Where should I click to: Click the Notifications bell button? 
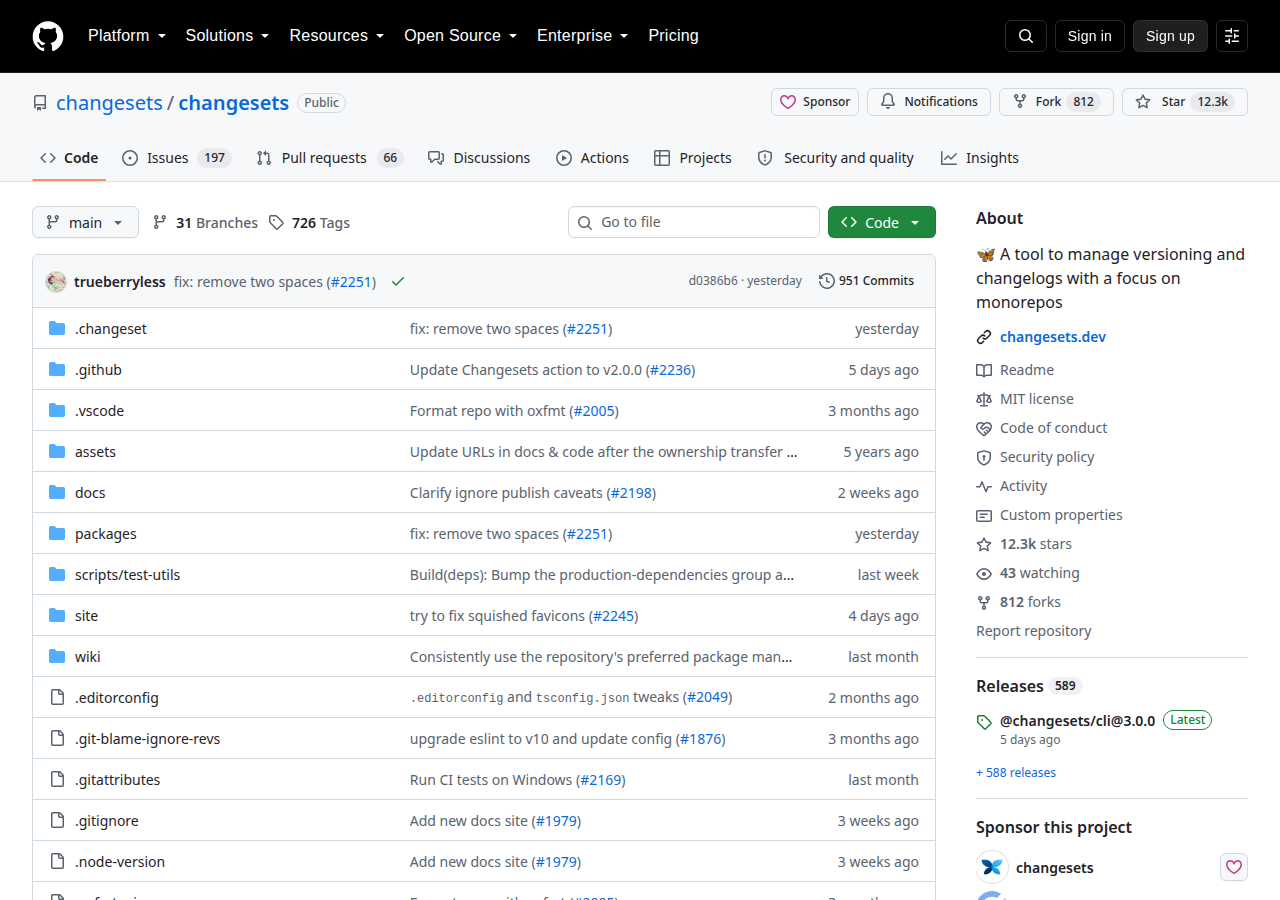929,102
